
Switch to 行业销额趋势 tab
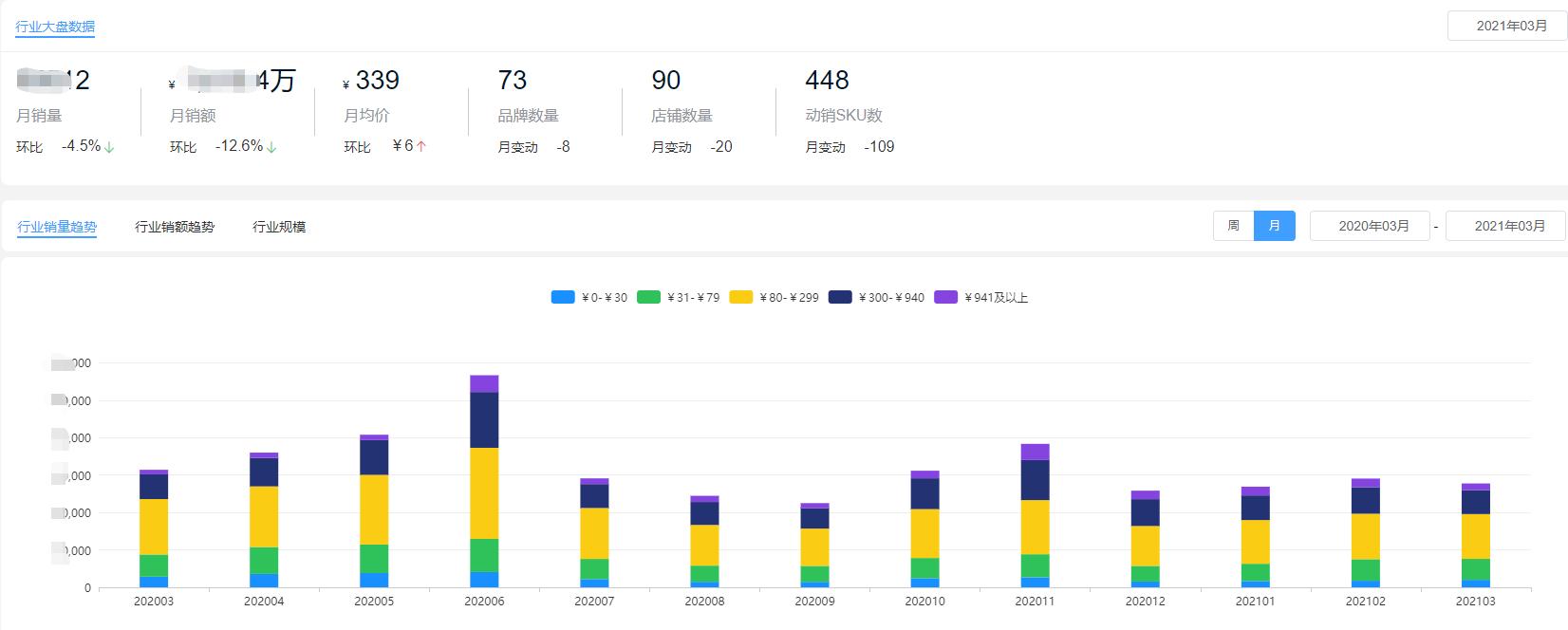[175, 227]
